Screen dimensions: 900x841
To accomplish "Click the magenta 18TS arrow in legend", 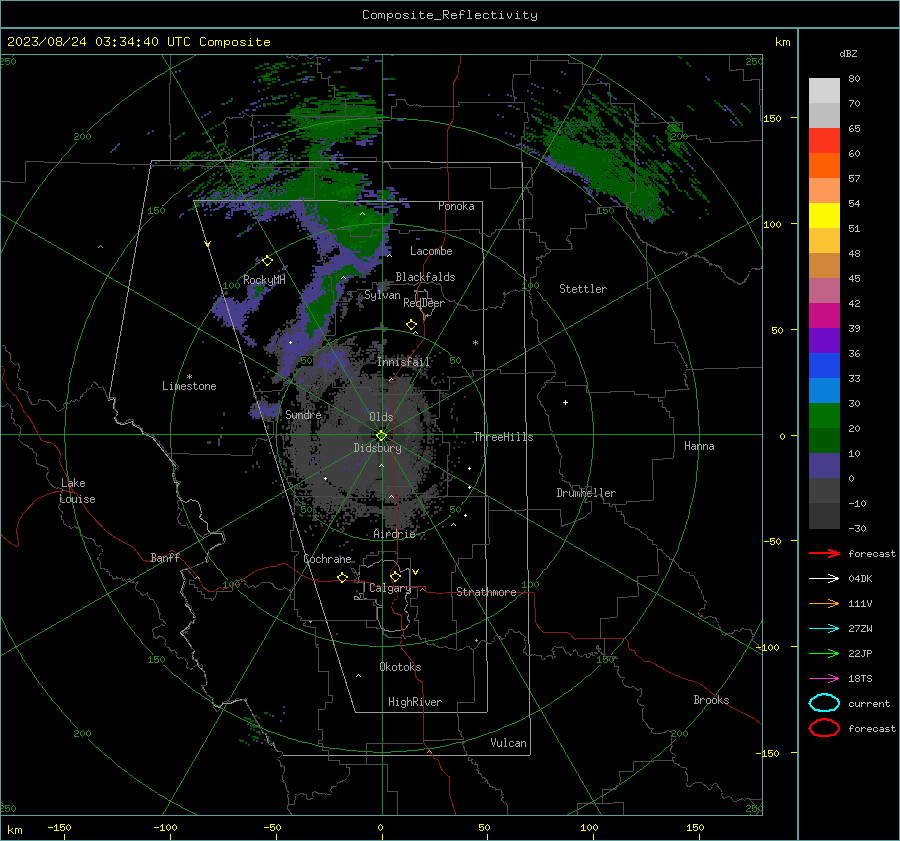I will pos(824,679).
